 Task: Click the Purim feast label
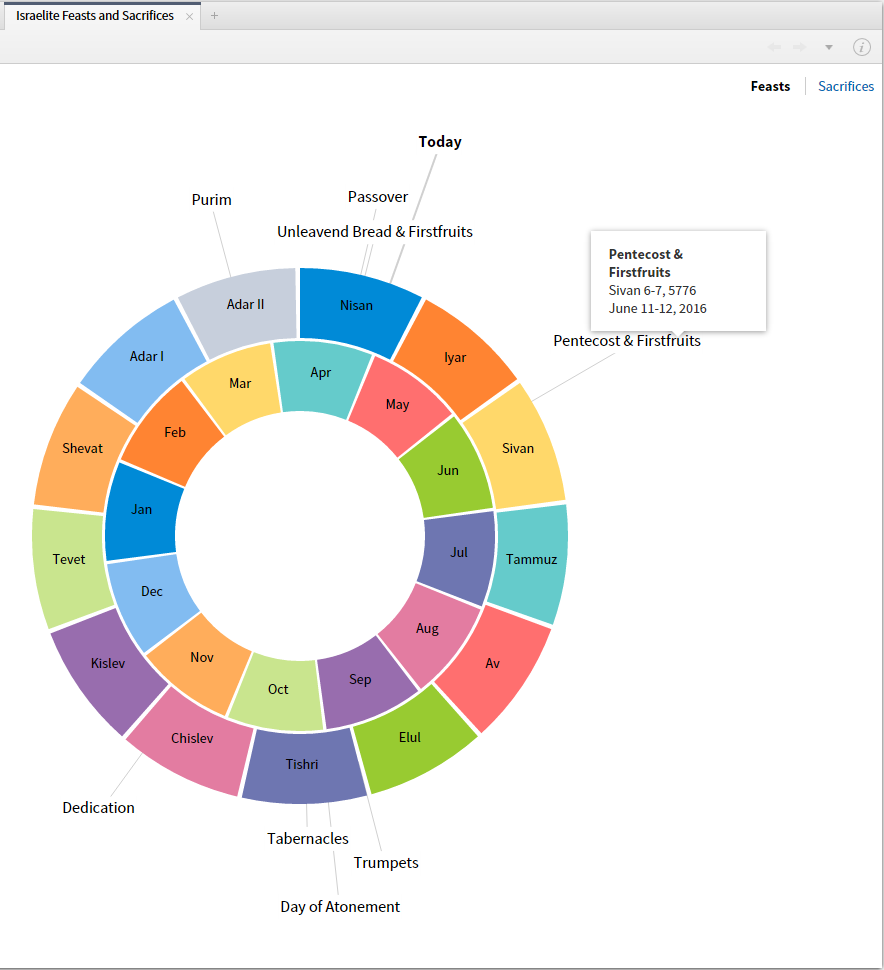click(212, 200)
